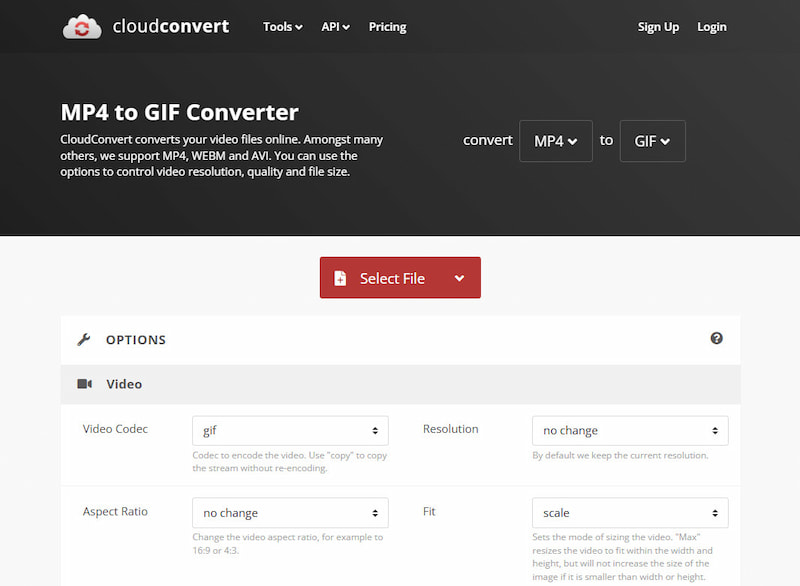800x586 pixels.
Task: Click the 'By default we keep the current resolution' hint
Action: pyautogui.click(x=620, y=455)
